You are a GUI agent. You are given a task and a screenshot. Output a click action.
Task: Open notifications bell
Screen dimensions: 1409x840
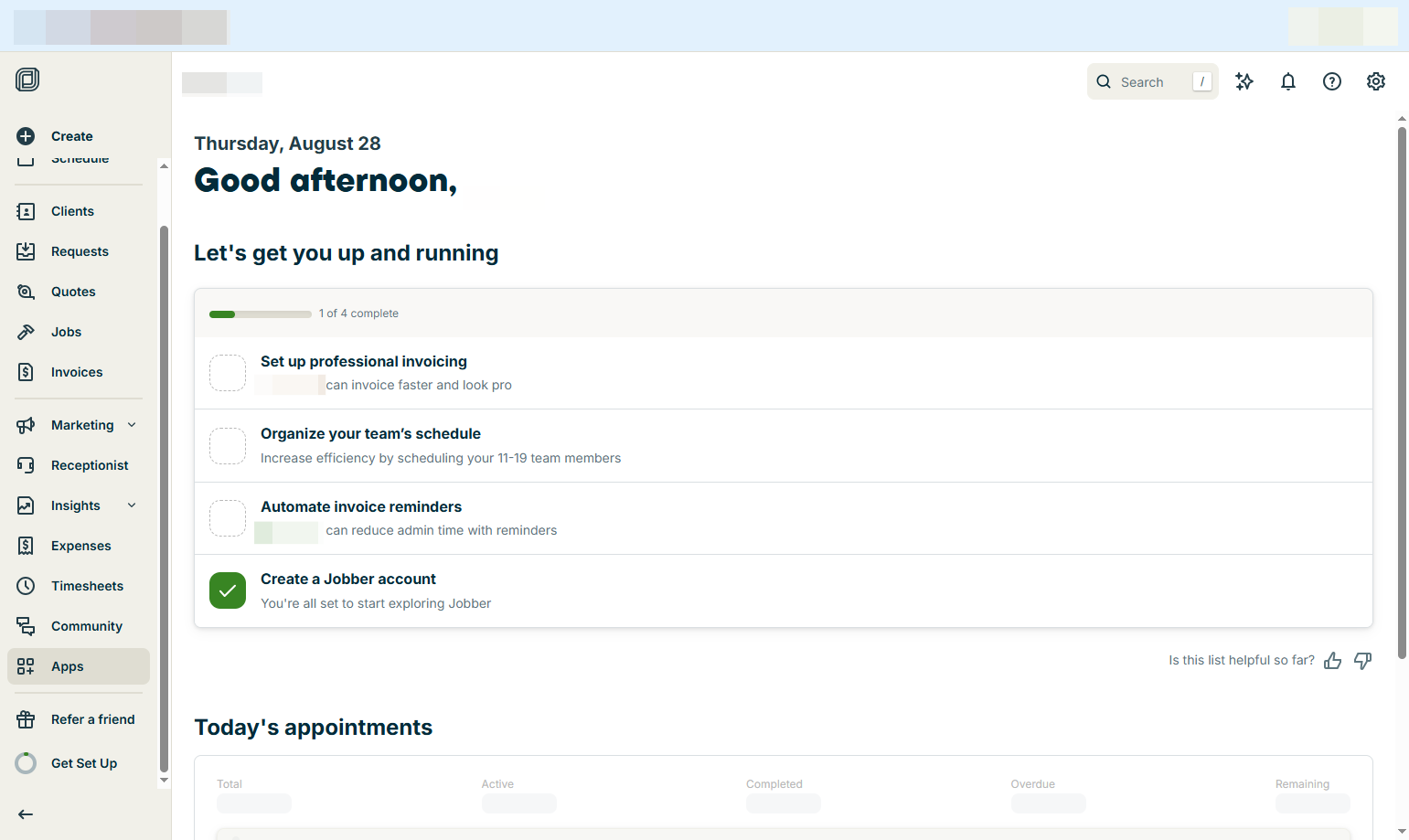pos(1288,81)
